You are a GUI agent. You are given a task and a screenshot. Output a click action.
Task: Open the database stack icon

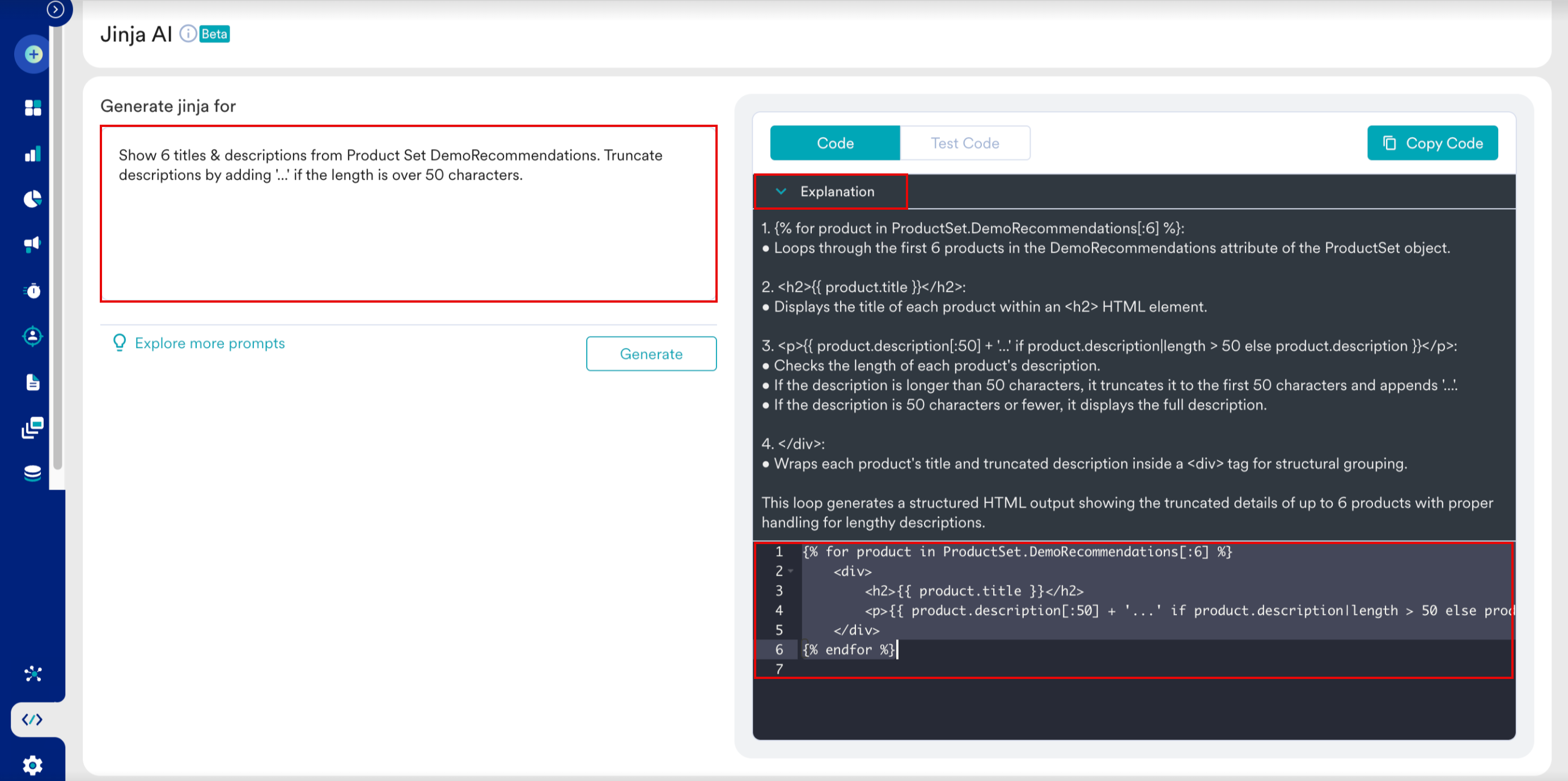click(x=33, y=473)
